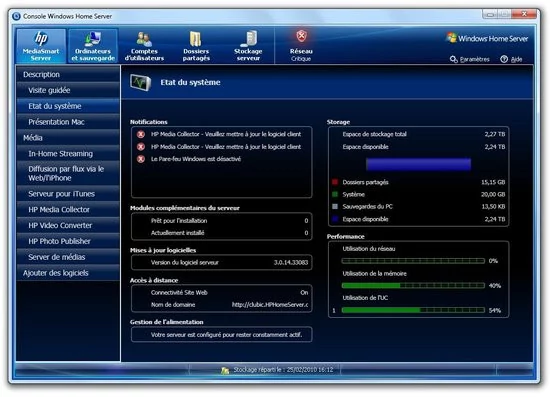Viewport: 550px width, 397px height.
Task: Click the red Dossiers partagés color swatch
Action: click(335, 182)
